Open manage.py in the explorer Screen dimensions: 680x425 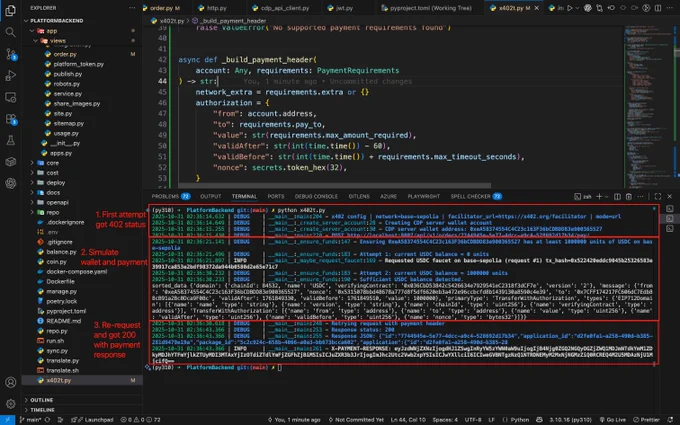click(62, 291)
